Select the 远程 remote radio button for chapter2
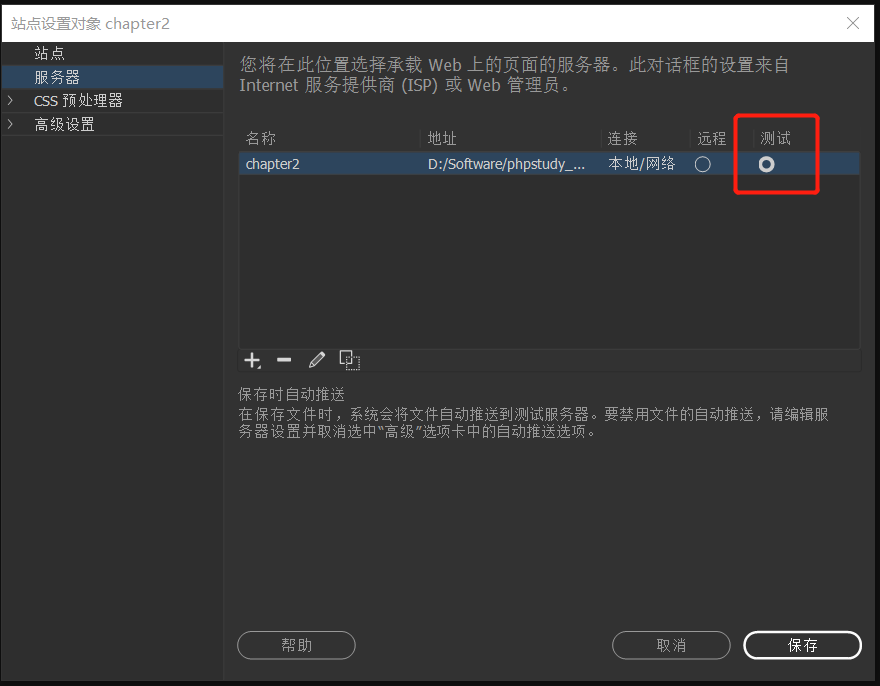This screenshot has width=880, height=686. point(702,163)
